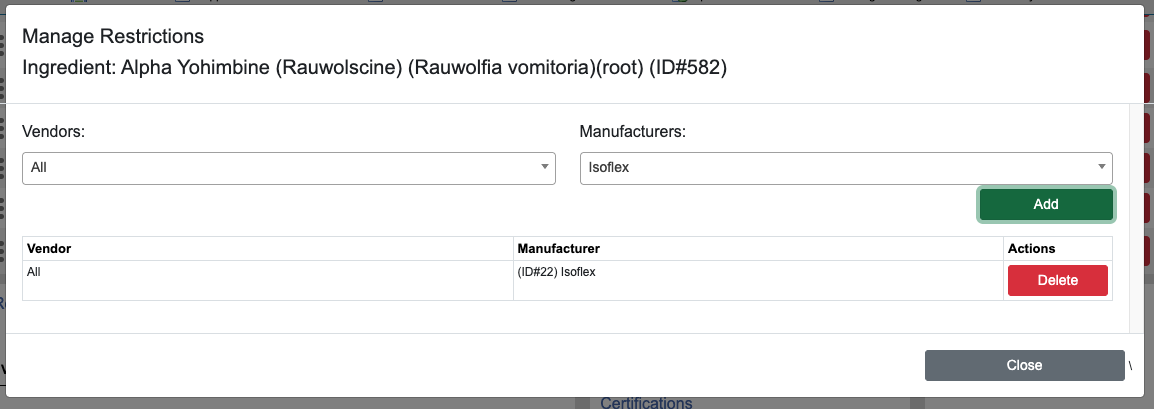The width and height of the screenshot is (1154, 409).
Task: Select the All vendor table cell
Action: (35, 271)
